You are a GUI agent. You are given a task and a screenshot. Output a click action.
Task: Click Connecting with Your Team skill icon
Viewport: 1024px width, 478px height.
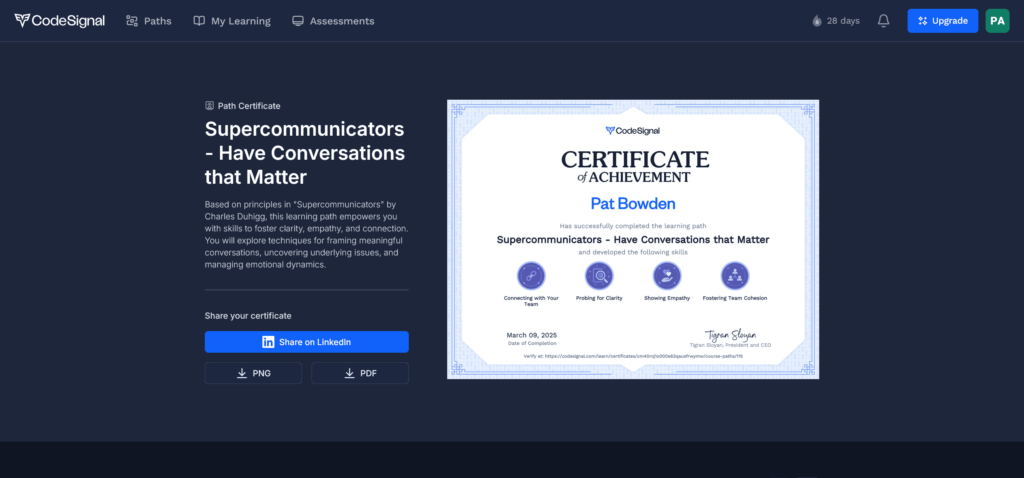coord(531,276)
